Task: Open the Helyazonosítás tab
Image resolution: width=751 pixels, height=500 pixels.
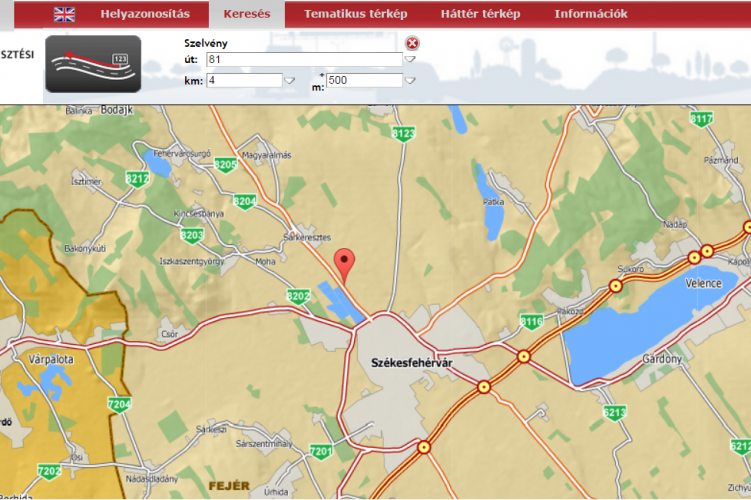Action: (144, 14)
